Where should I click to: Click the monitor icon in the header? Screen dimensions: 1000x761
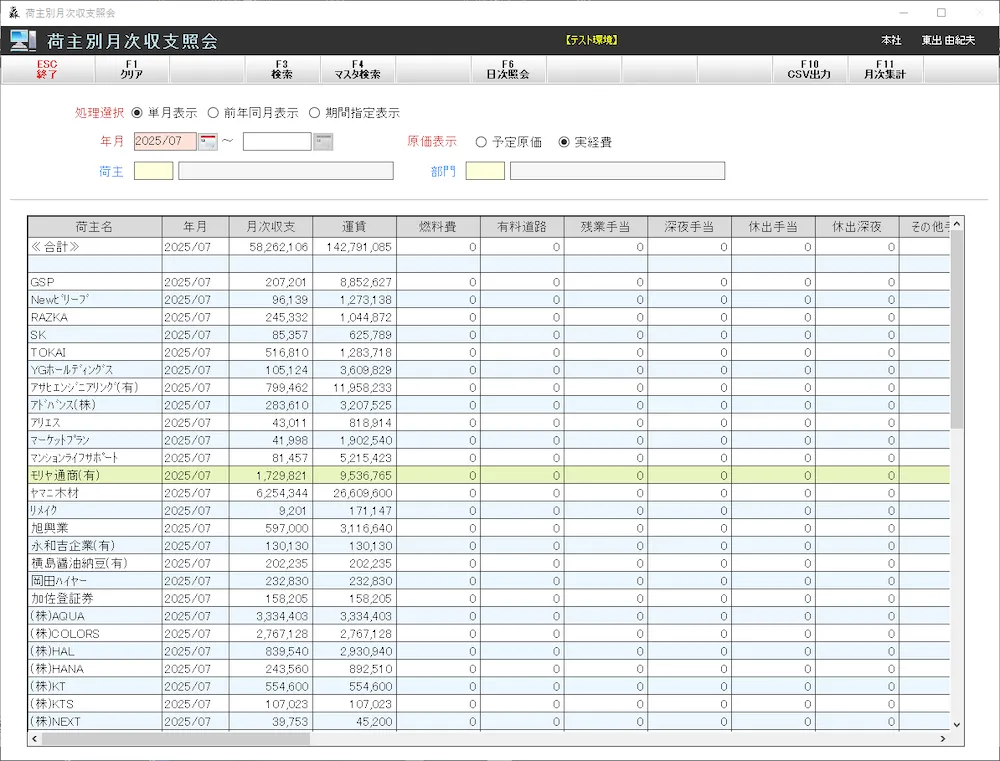pyautogui.click(x=22, y=41)
